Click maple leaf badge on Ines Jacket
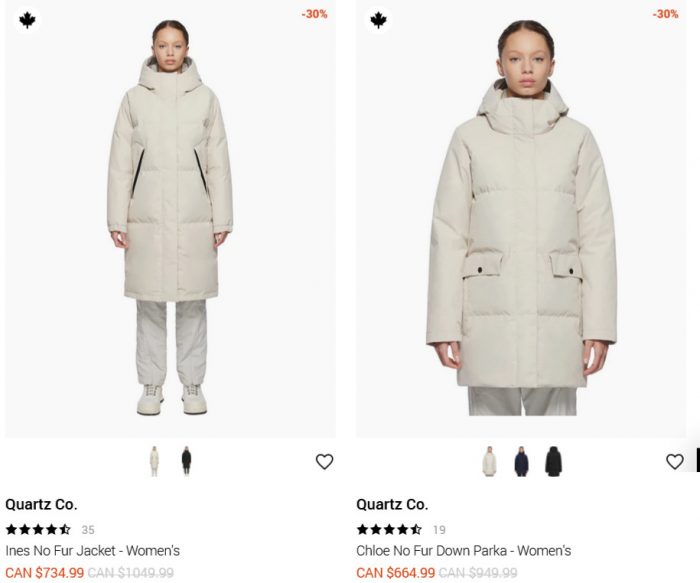 (x=27, y=20)
